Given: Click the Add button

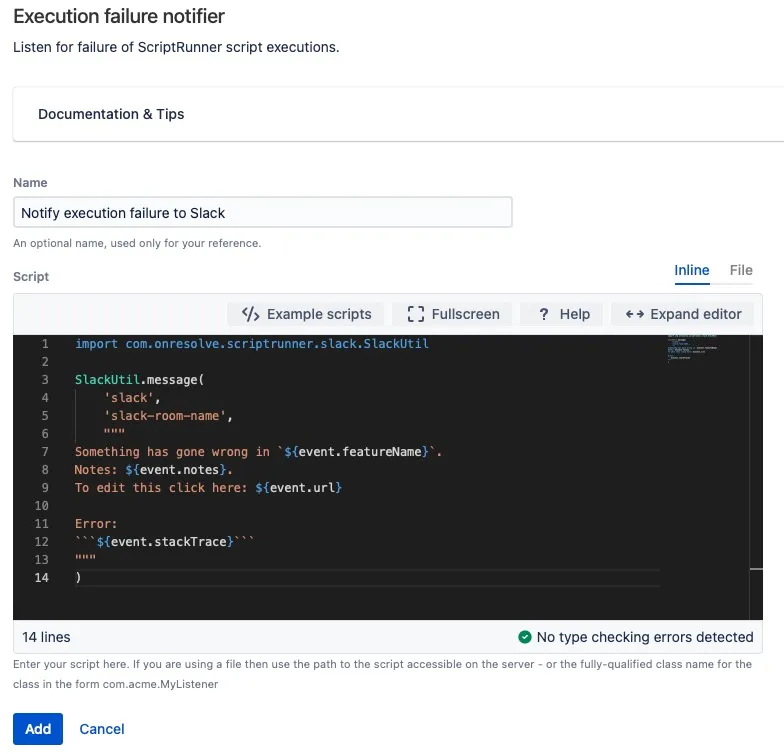Looking at the screenshot, I should pyautogui.click(x=38, y=728).
